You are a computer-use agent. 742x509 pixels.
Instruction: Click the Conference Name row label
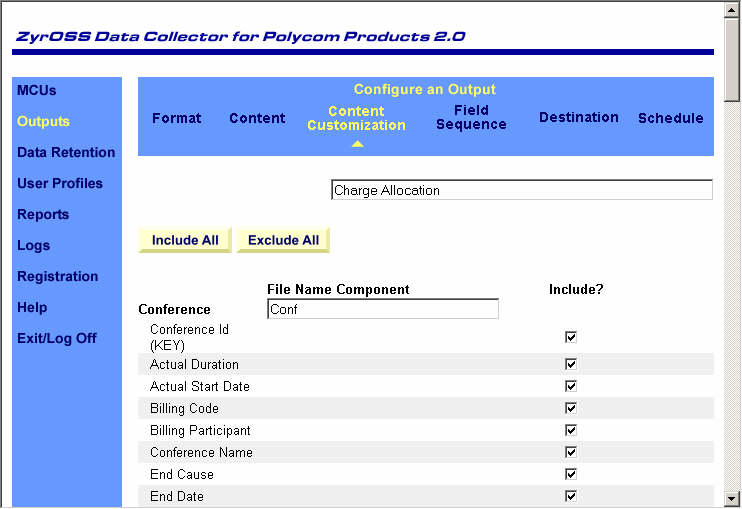pyautogui.click(x=201, y=452)
